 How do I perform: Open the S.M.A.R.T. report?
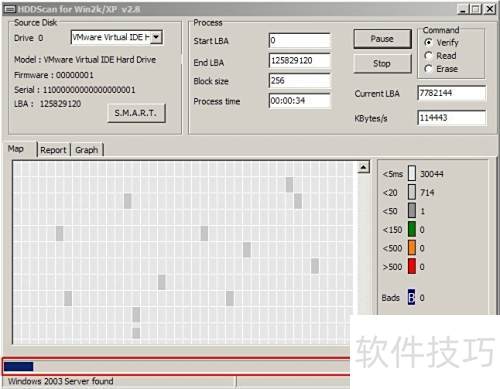136,113
